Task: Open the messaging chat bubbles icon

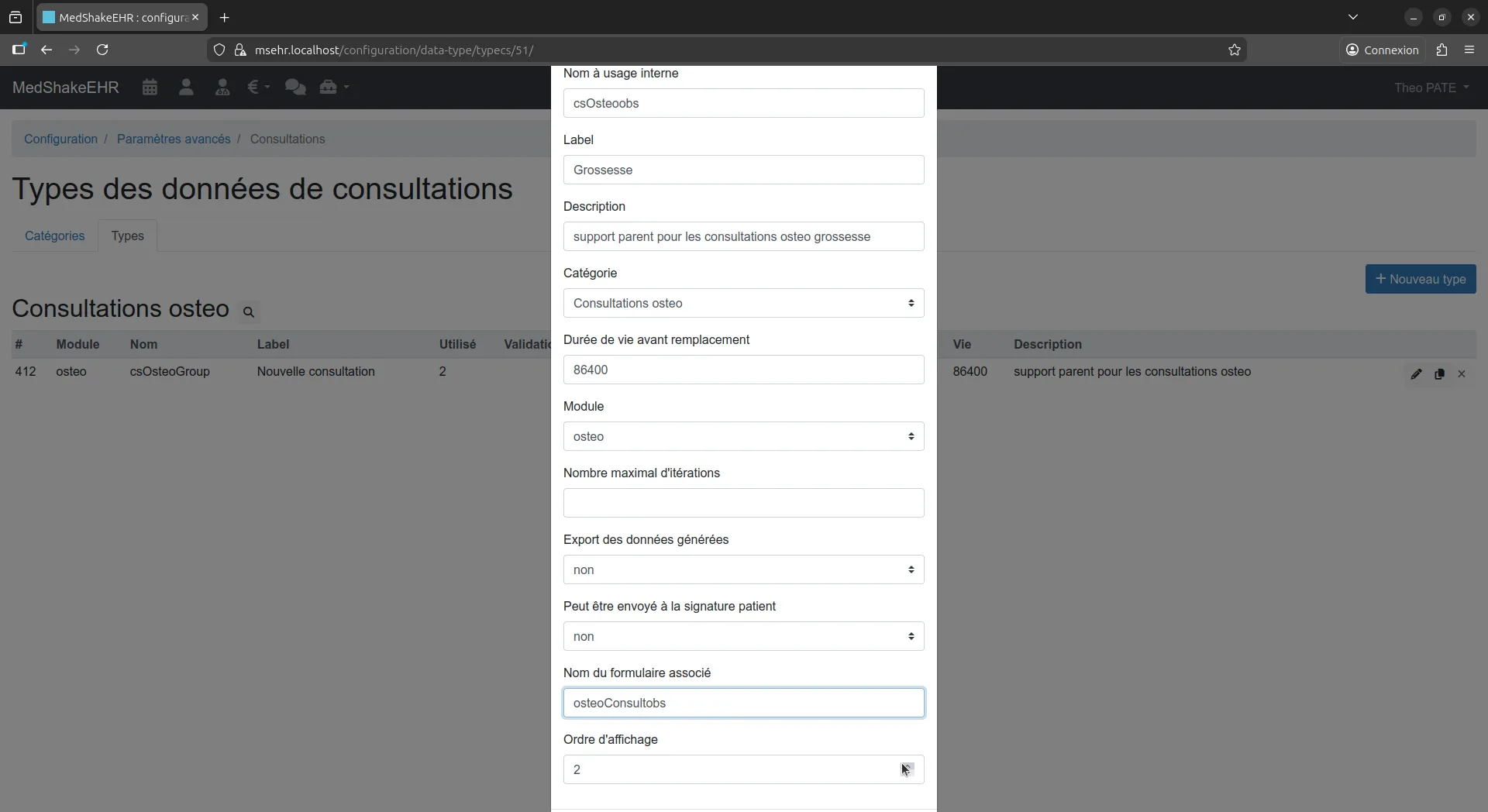Action: pyautogui.click(x=296, y=87)
